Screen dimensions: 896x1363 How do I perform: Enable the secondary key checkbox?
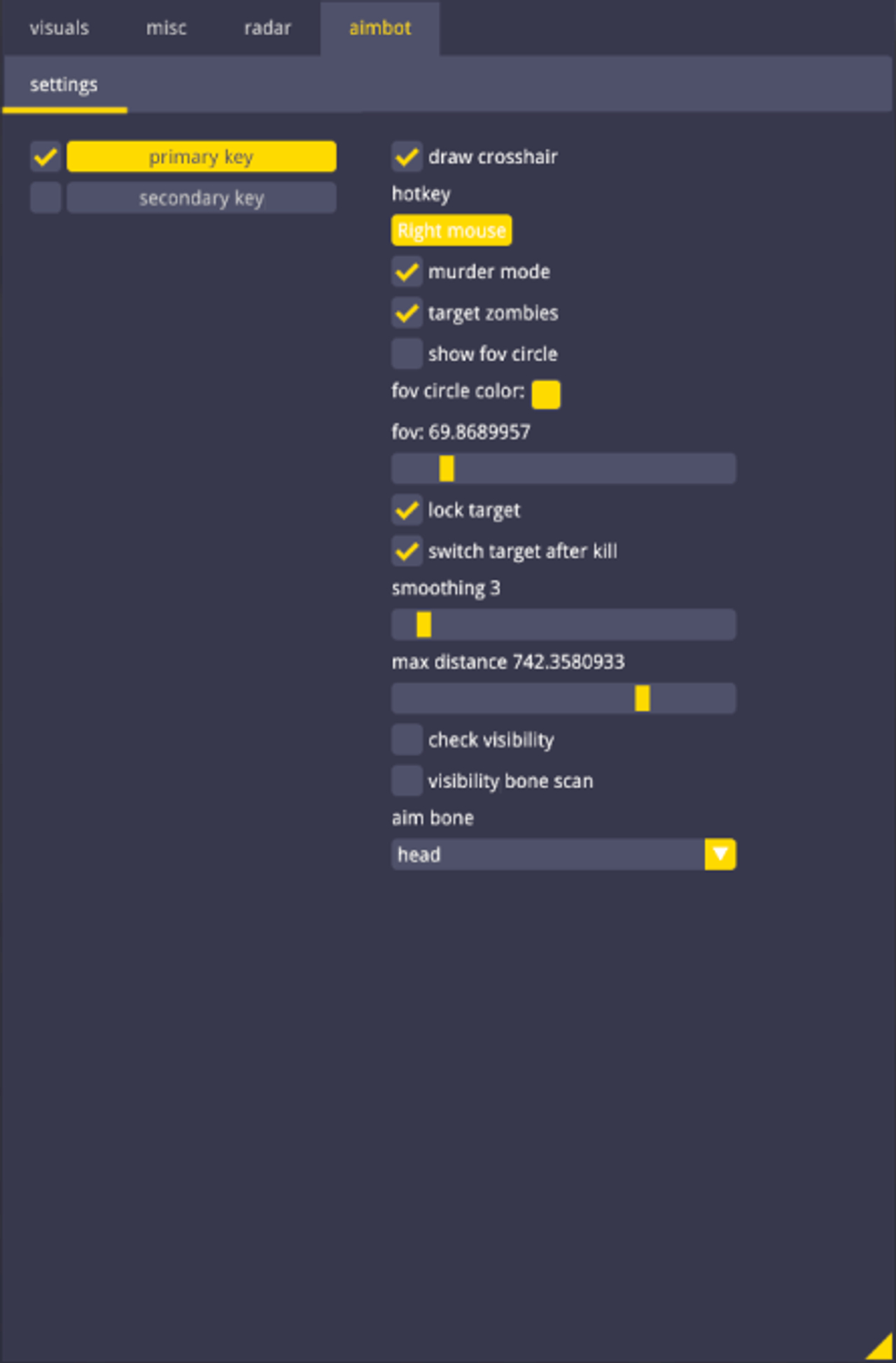(45, 198)
